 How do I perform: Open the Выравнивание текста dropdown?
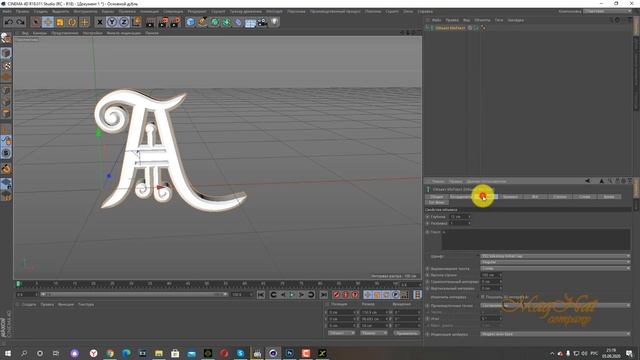[x=555, y=269]
